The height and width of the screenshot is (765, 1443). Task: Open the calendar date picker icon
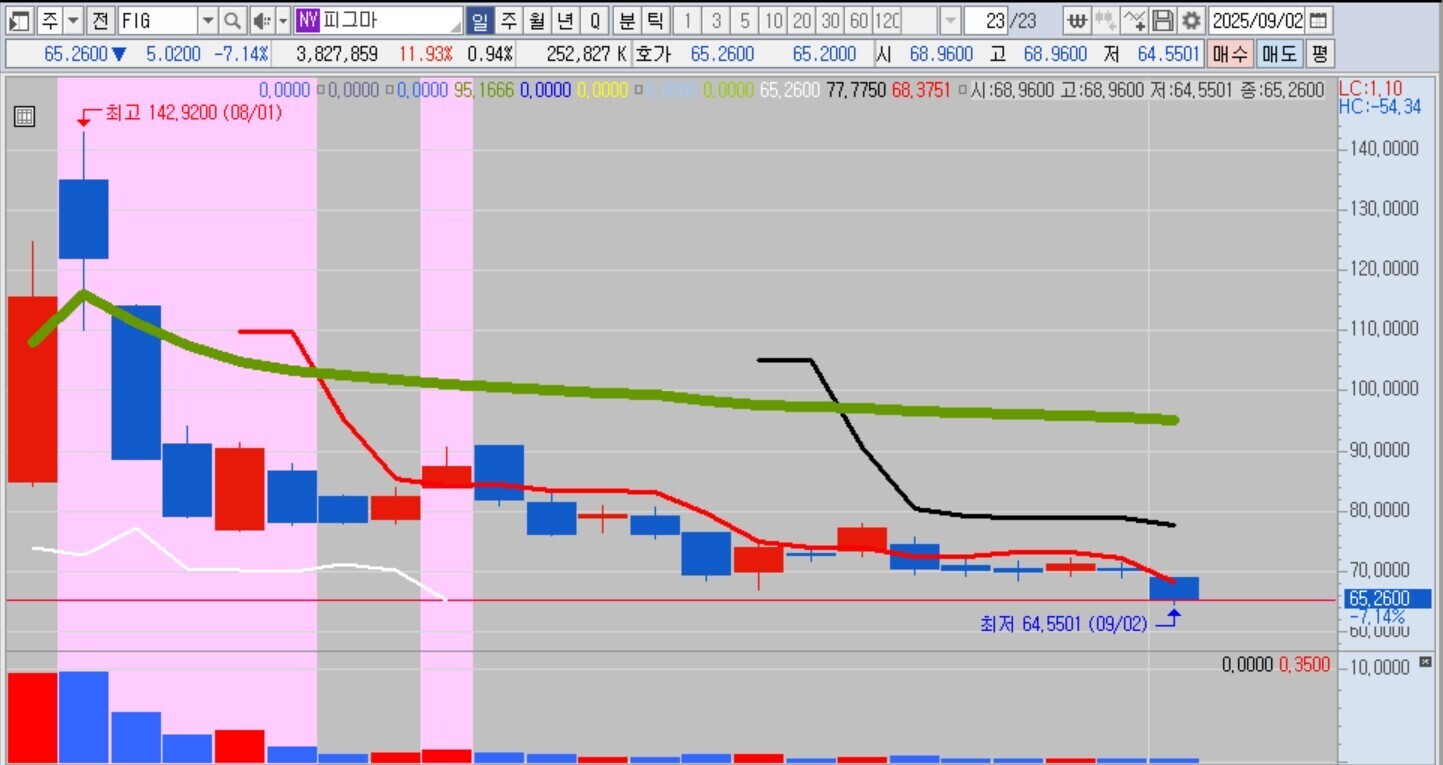(x=1320, y=20)
